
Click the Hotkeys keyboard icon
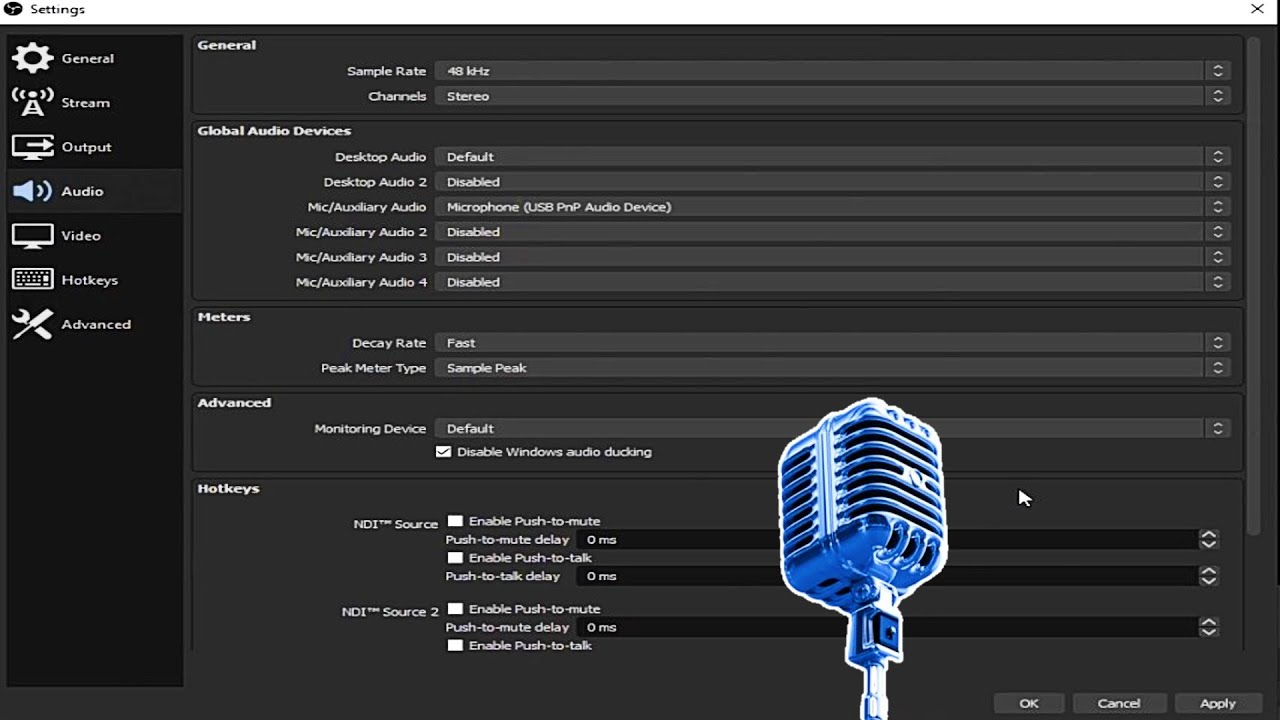coord(32,280)
